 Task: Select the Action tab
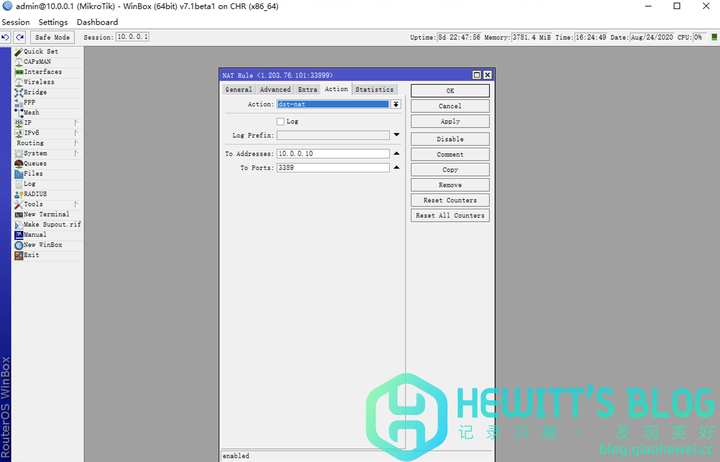coord(336,89)
